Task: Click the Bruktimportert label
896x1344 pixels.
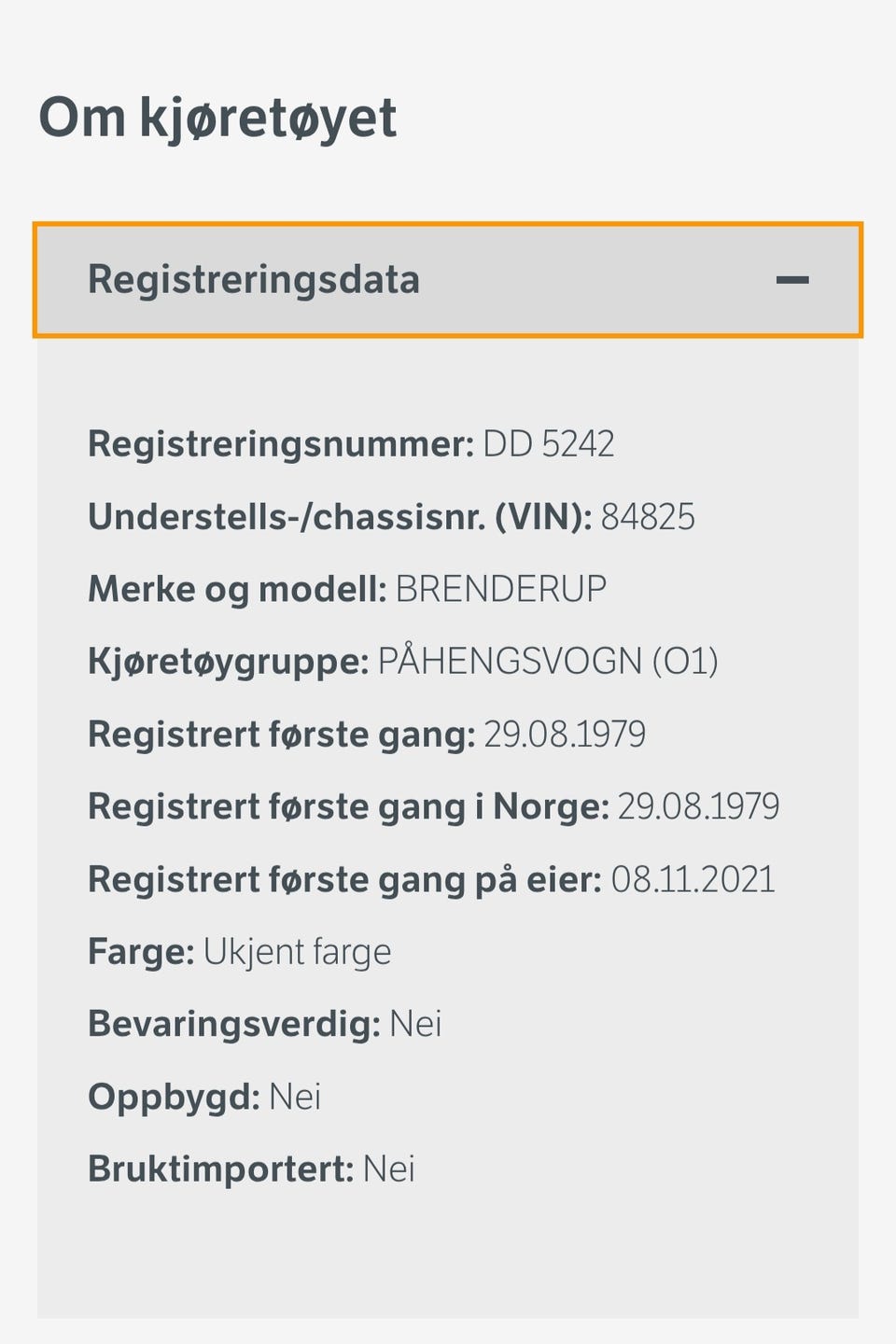Action: (221, 1169)
